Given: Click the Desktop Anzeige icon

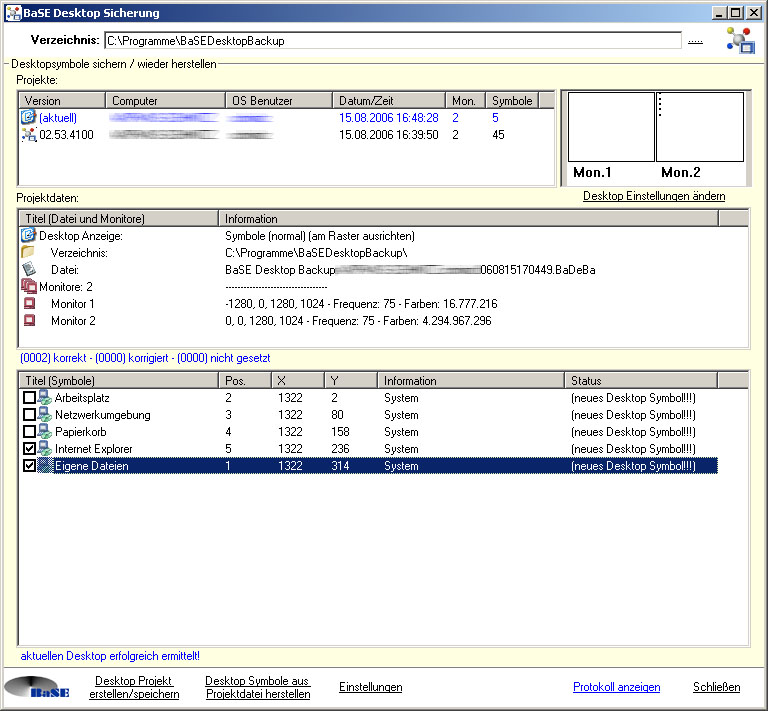Looking at the screenshot, I should [28, 236].
